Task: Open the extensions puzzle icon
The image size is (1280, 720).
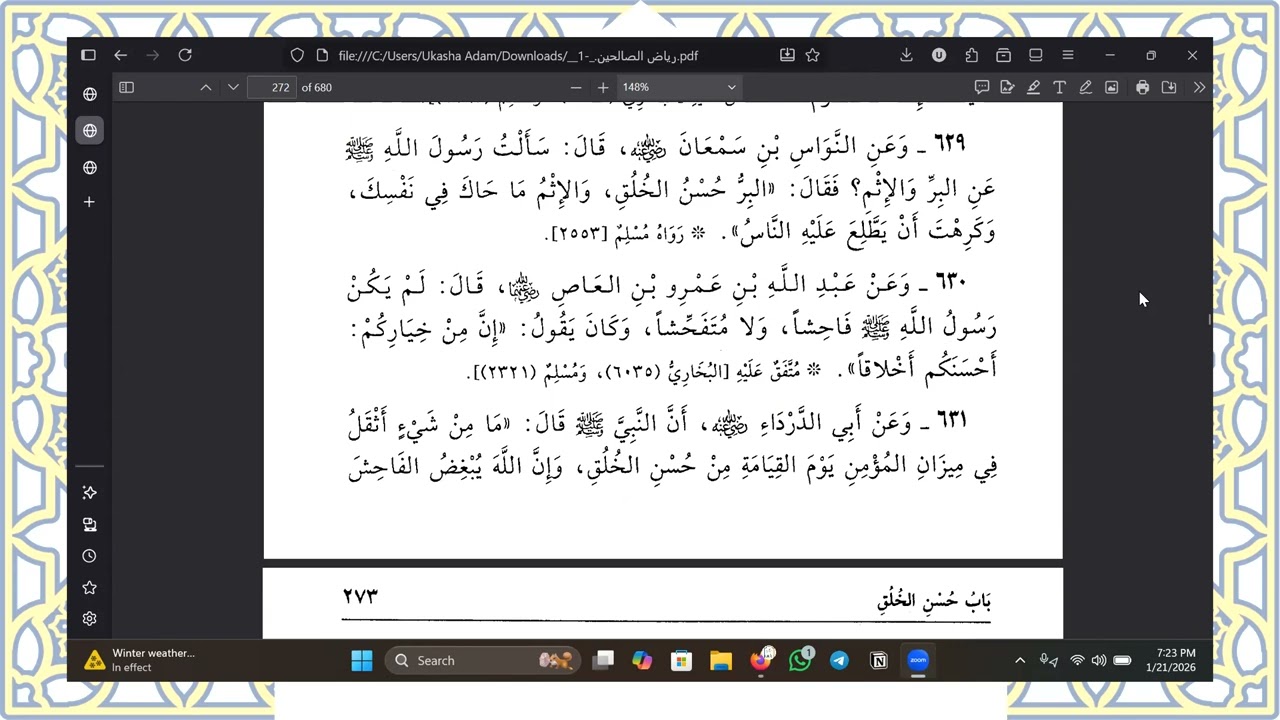Action: coord(971,55)
